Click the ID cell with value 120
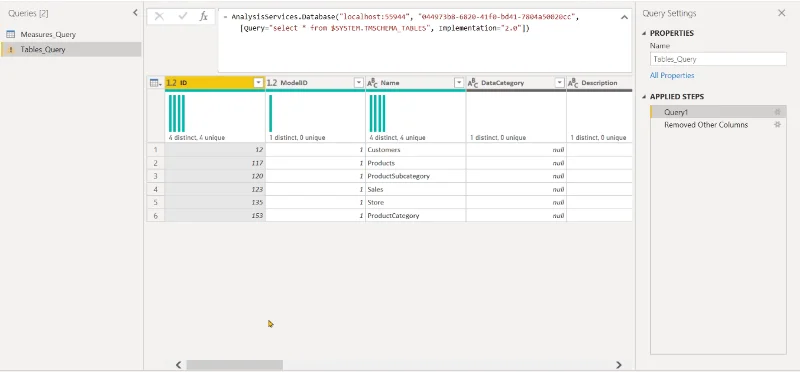 [x=215, y=176]
